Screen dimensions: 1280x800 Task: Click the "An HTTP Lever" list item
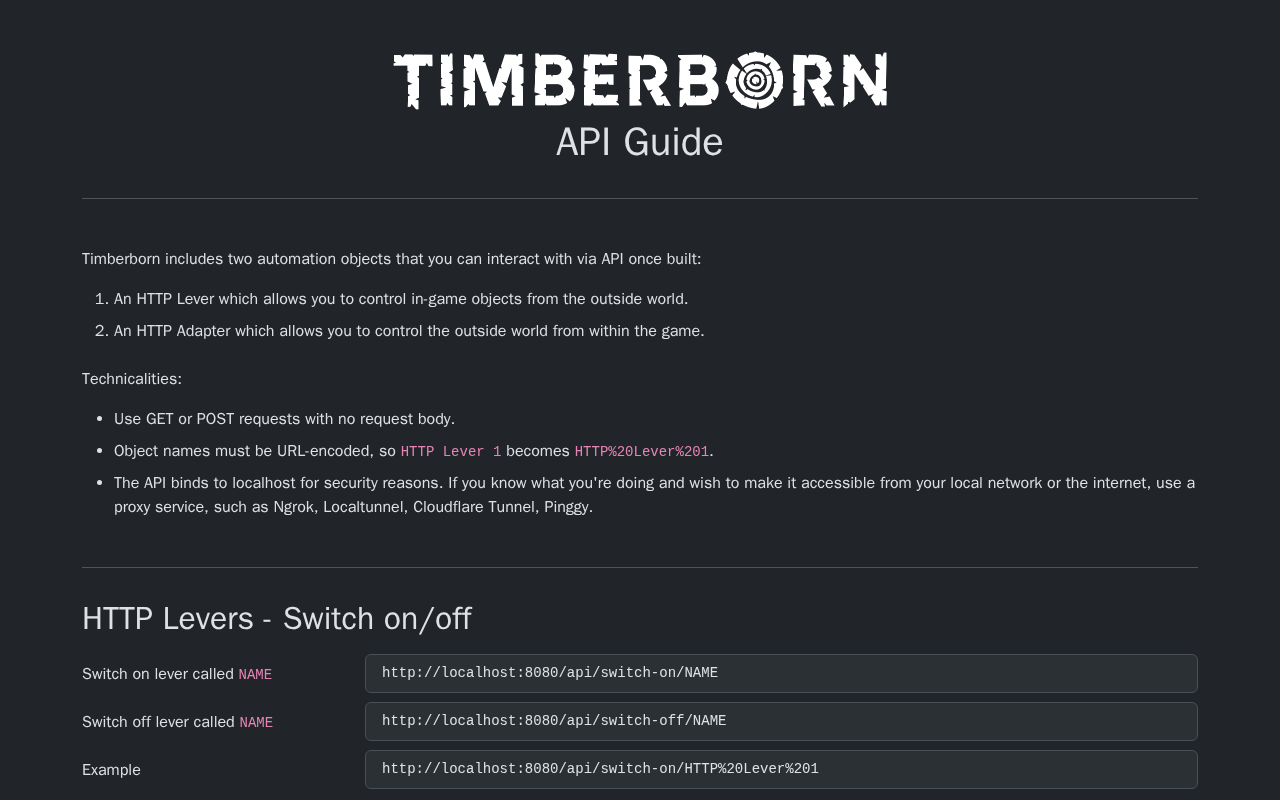tap(400, 299)
